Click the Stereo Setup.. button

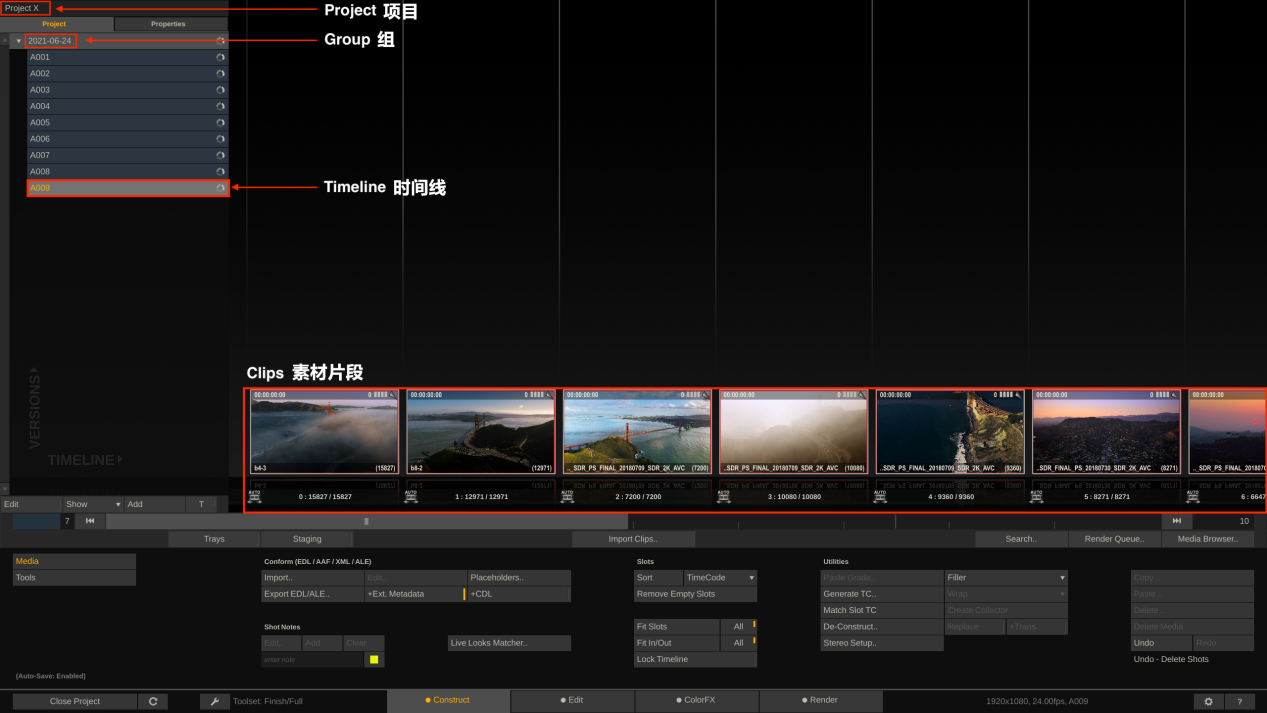point(882,643)
